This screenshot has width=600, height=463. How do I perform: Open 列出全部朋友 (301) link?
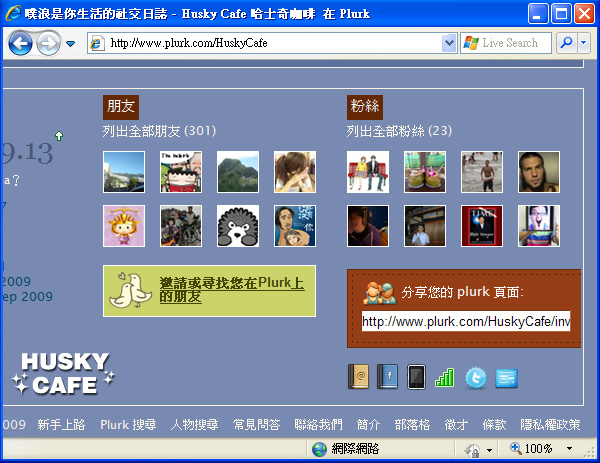(159, 131)
